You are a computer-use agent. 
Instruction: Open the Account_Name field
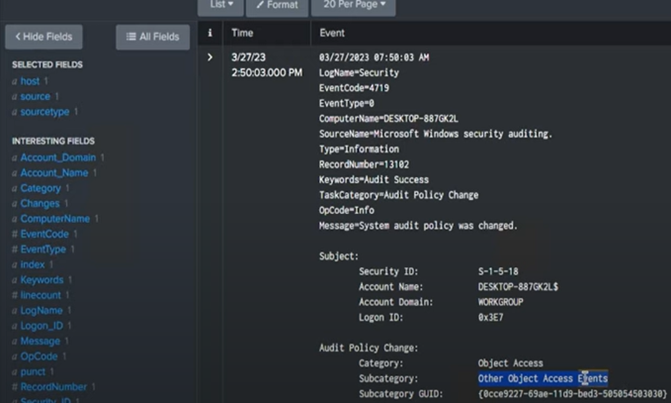coord(54,173)
